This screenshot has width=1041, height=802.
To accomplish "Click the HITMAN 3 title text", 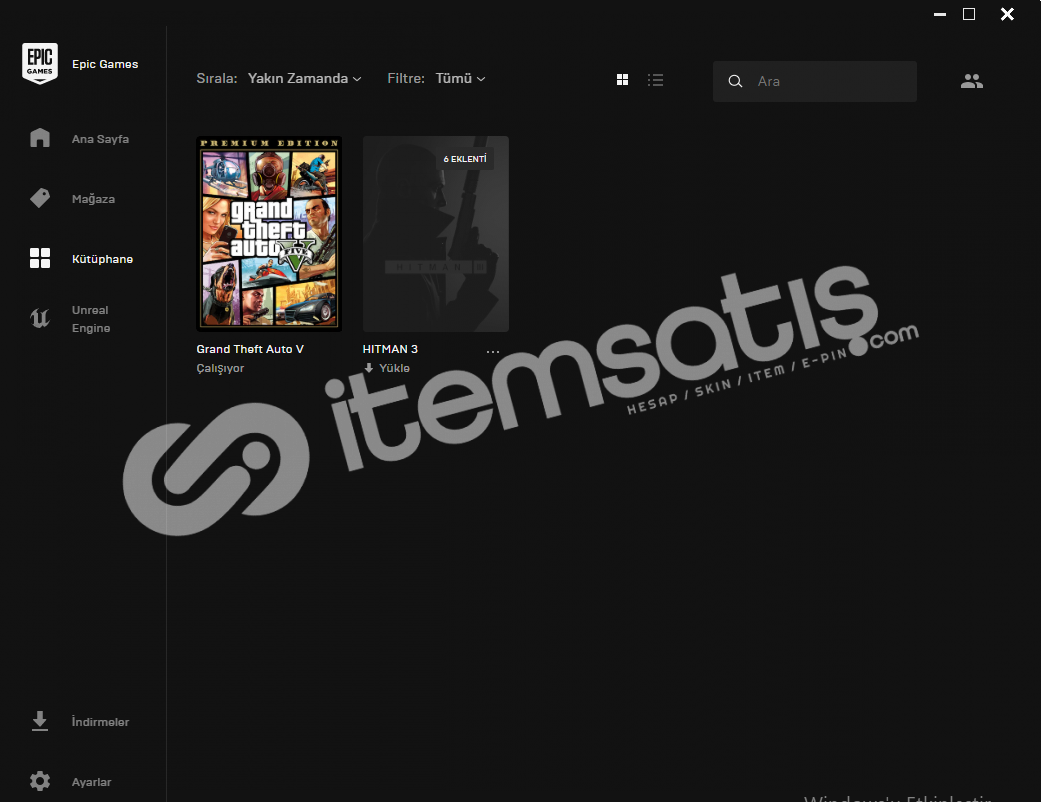I will (x=390, y=349).
